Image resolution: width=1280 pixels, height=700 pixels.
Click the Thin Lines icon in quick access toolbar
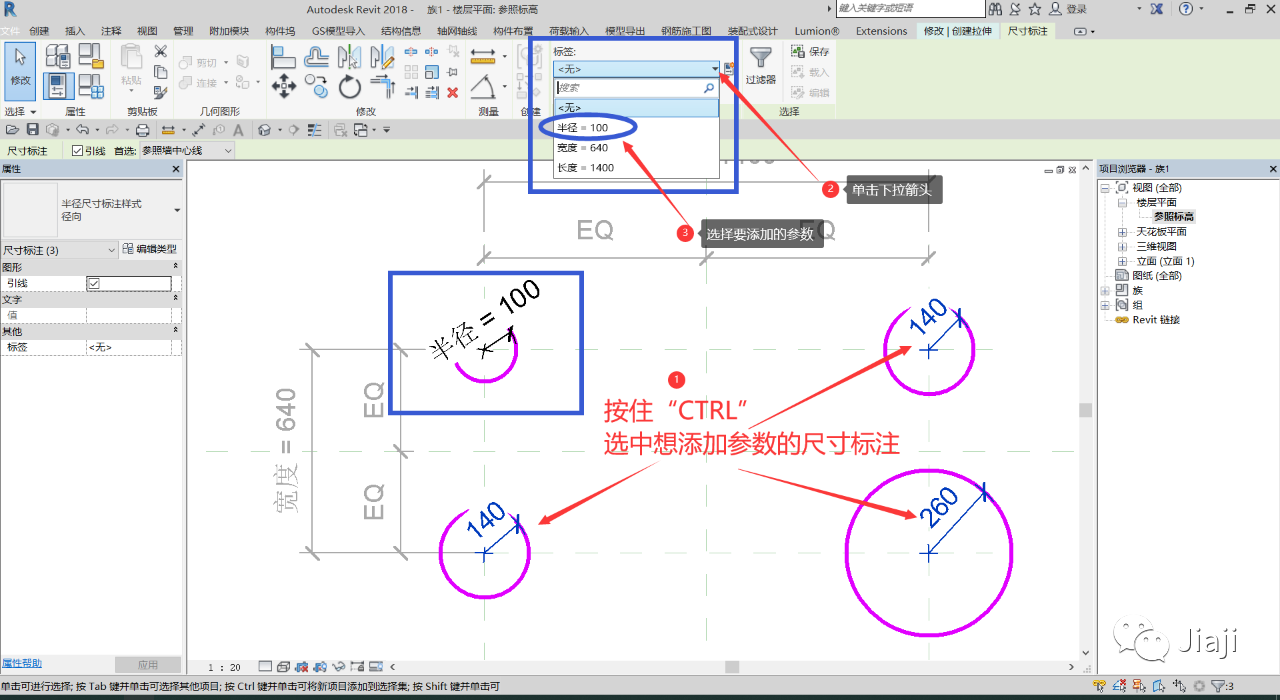pos(314,130)
